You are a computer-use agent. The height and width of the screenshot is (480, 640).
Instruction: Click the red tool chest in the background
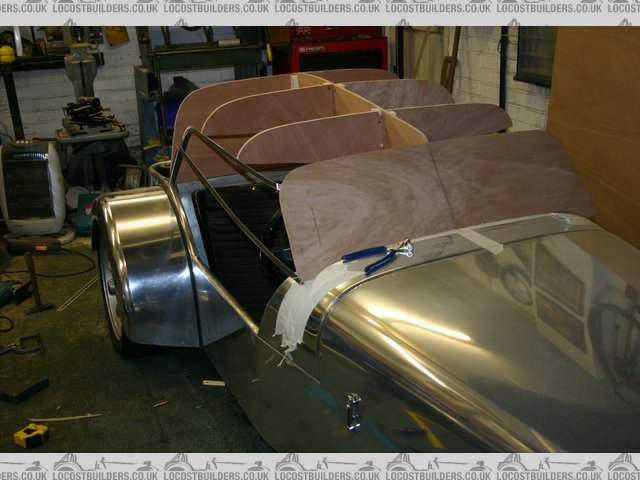(330, 52)
